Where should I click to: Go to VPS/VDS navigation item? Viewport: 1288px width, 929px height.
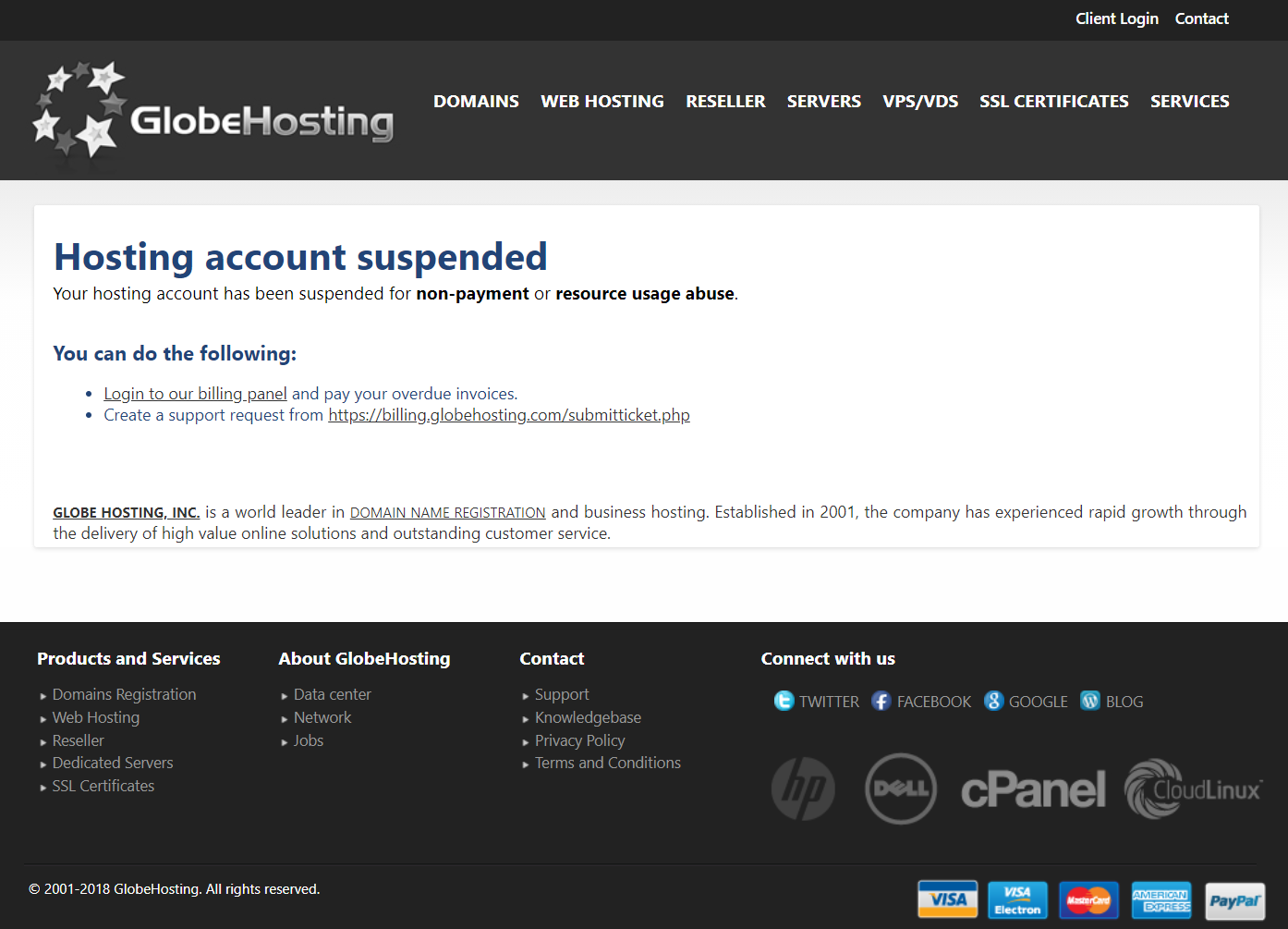tap(920, 102)
